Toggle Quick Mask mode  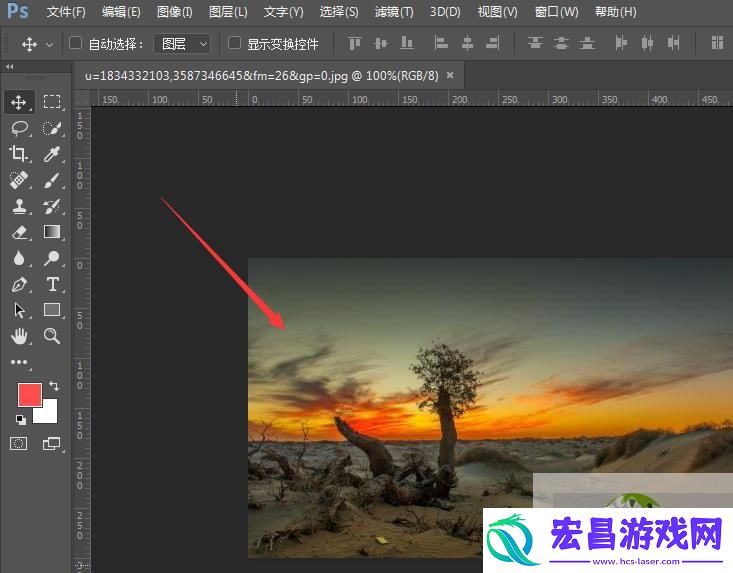tap(19, 443)
